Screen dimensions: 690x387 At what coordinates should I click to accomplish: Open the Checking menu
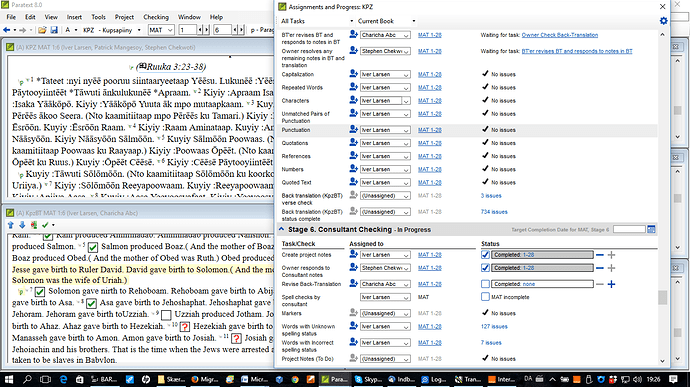pyautogui.click(x=156, y=17)
